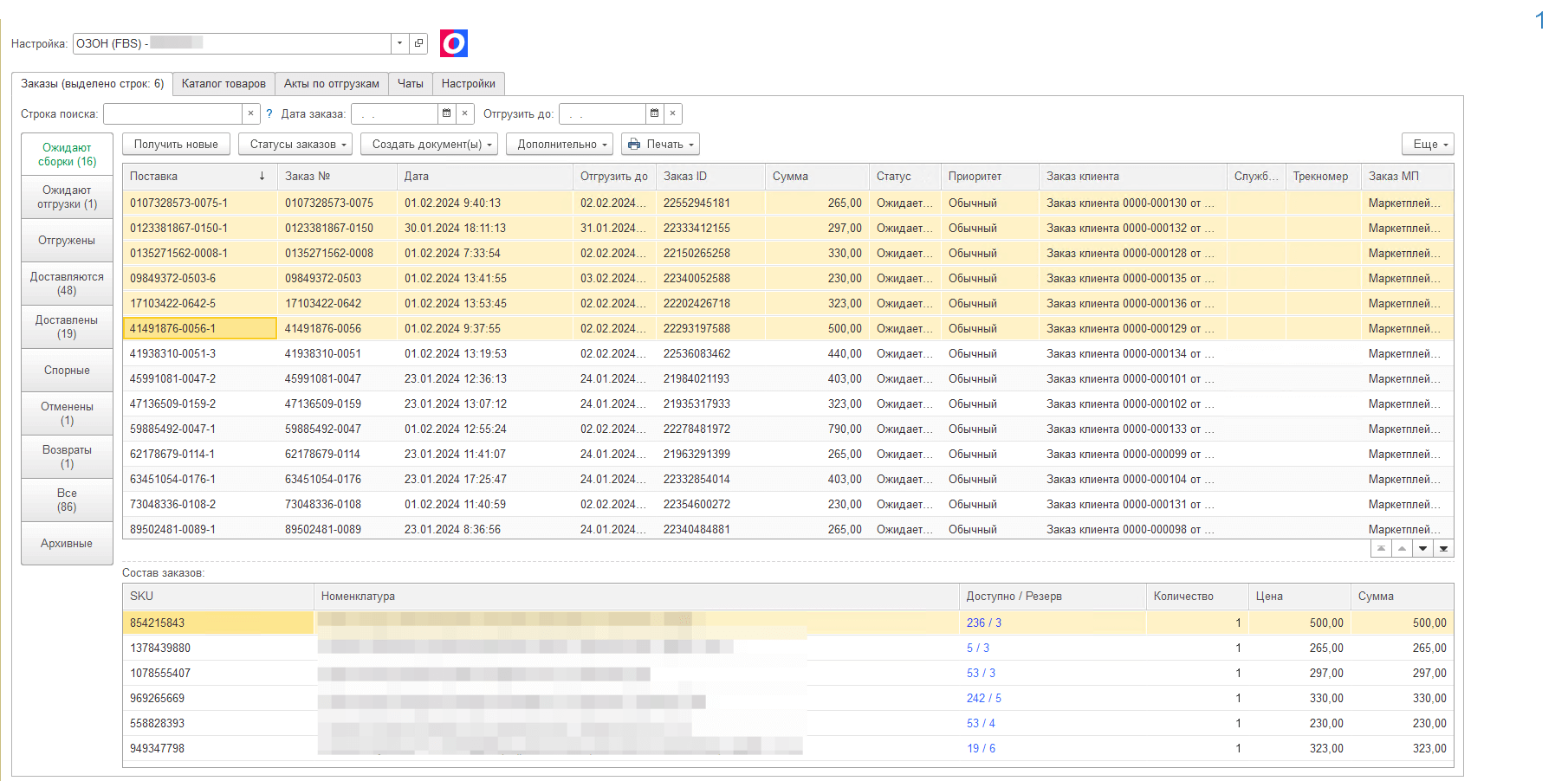Focus the Дата заказа input
The height and width of the screenshot is (781, 1568).
pos(394,113)
